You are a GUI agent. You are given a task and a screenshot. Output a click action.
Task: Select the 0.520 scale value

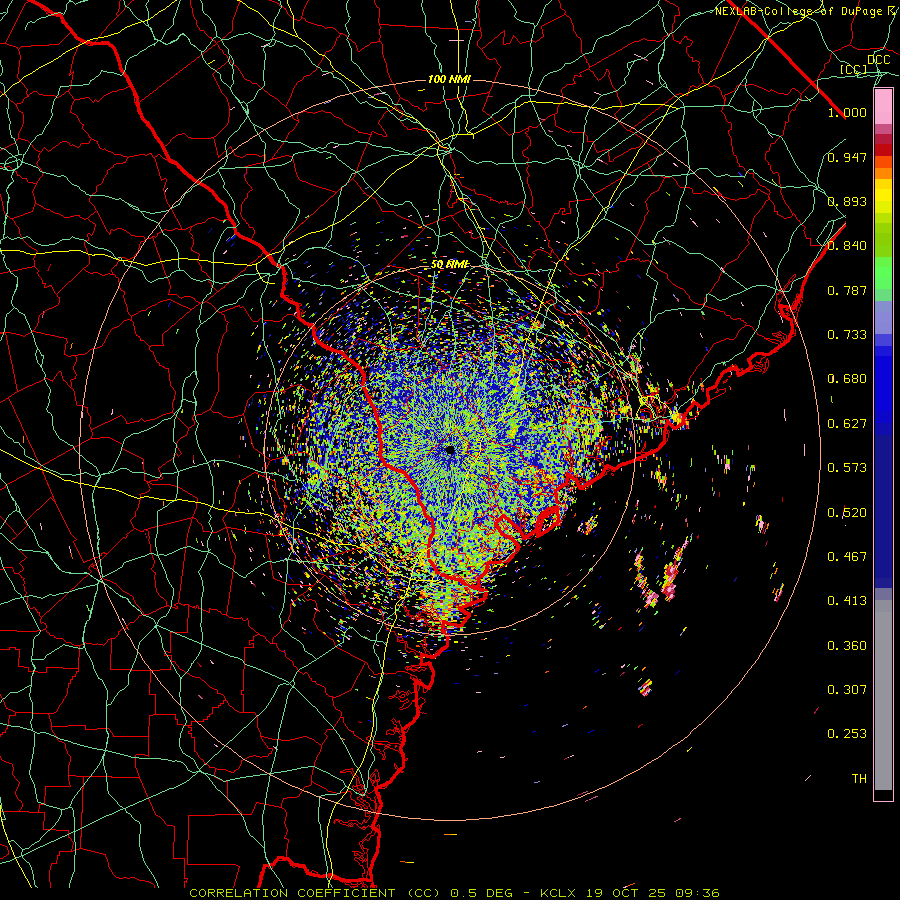[847, 513]
